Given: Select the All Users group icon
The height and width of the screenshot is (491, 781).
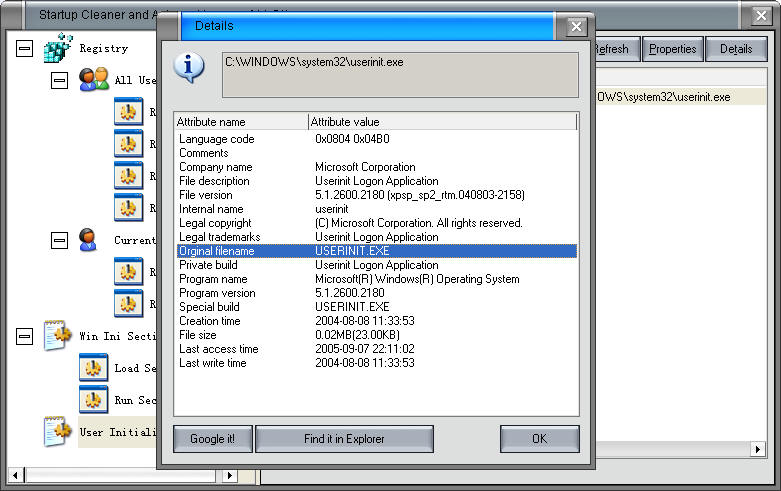Looking at the screenshot, I should (94, 80).
